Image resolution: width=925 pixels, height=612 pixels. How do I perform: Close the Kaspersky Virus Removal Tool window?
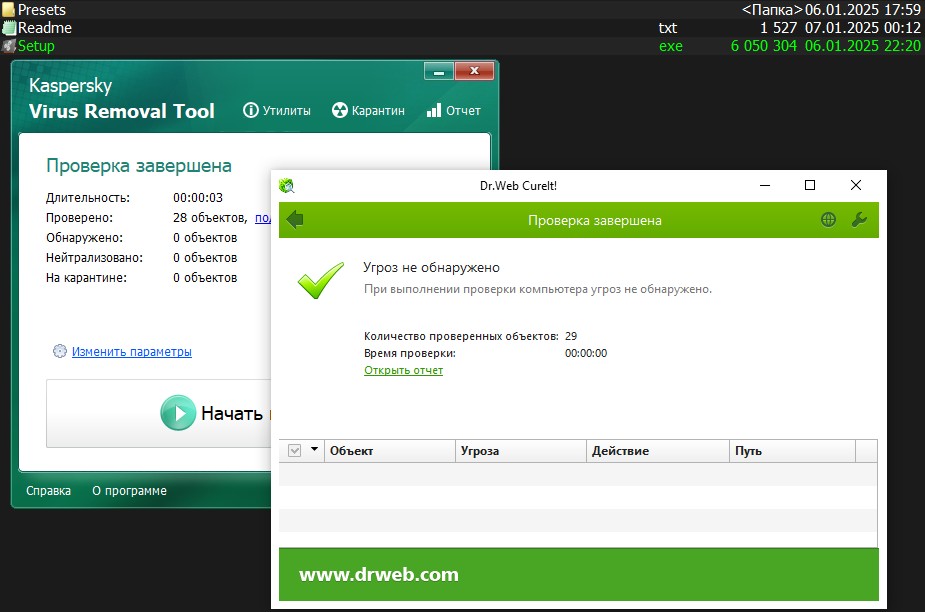coord(474,71)
